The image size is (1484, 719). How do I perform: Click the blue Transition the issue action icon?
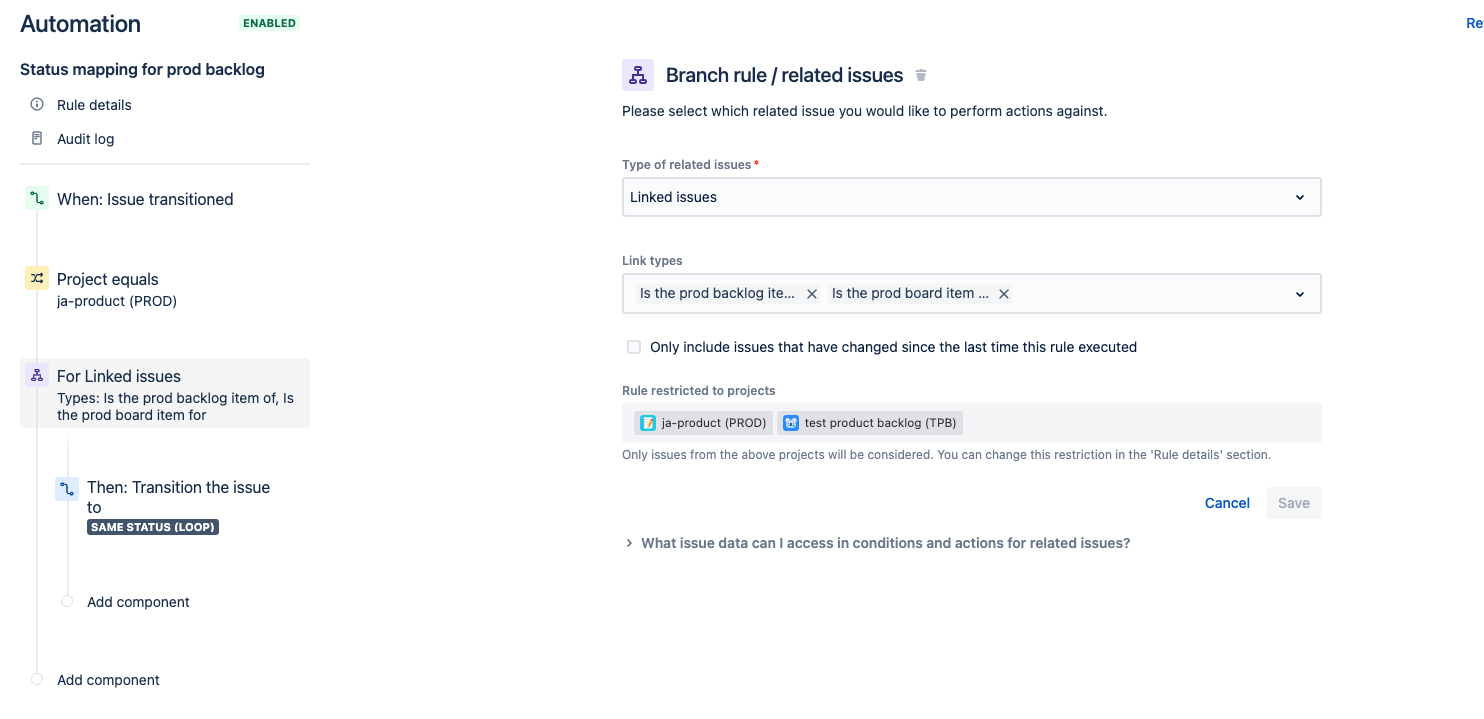67,489
